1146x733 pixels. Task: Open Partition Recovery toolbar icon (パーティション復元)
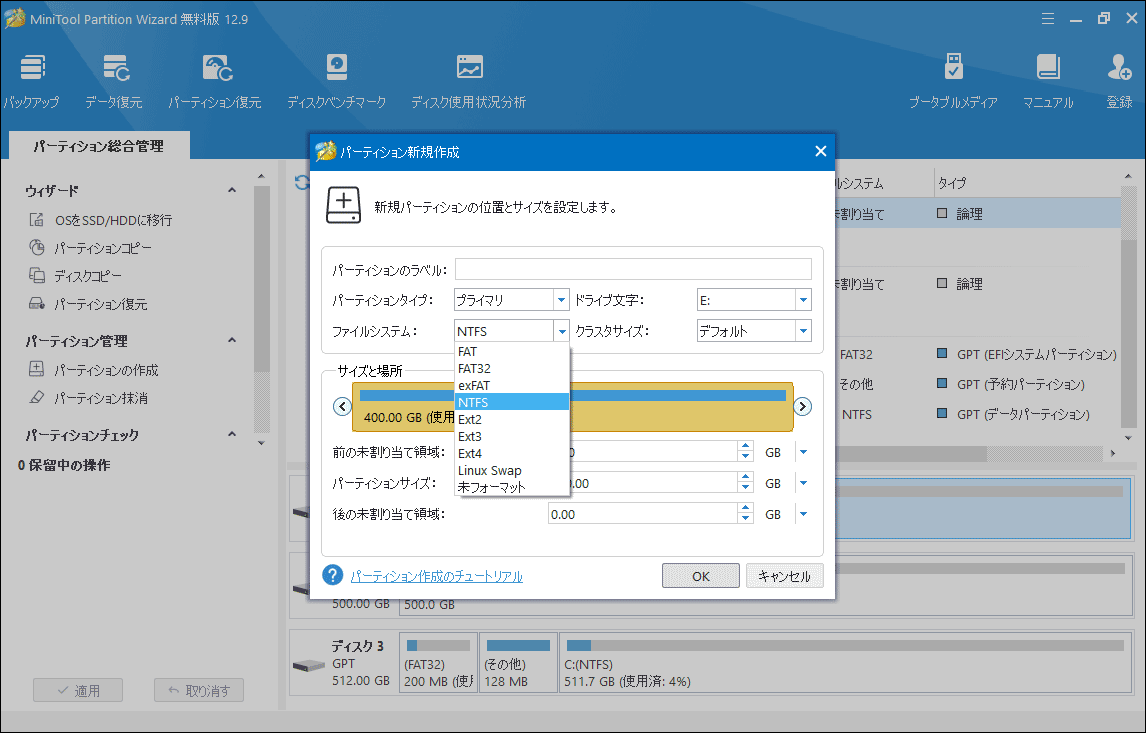[x=215, y=81]
